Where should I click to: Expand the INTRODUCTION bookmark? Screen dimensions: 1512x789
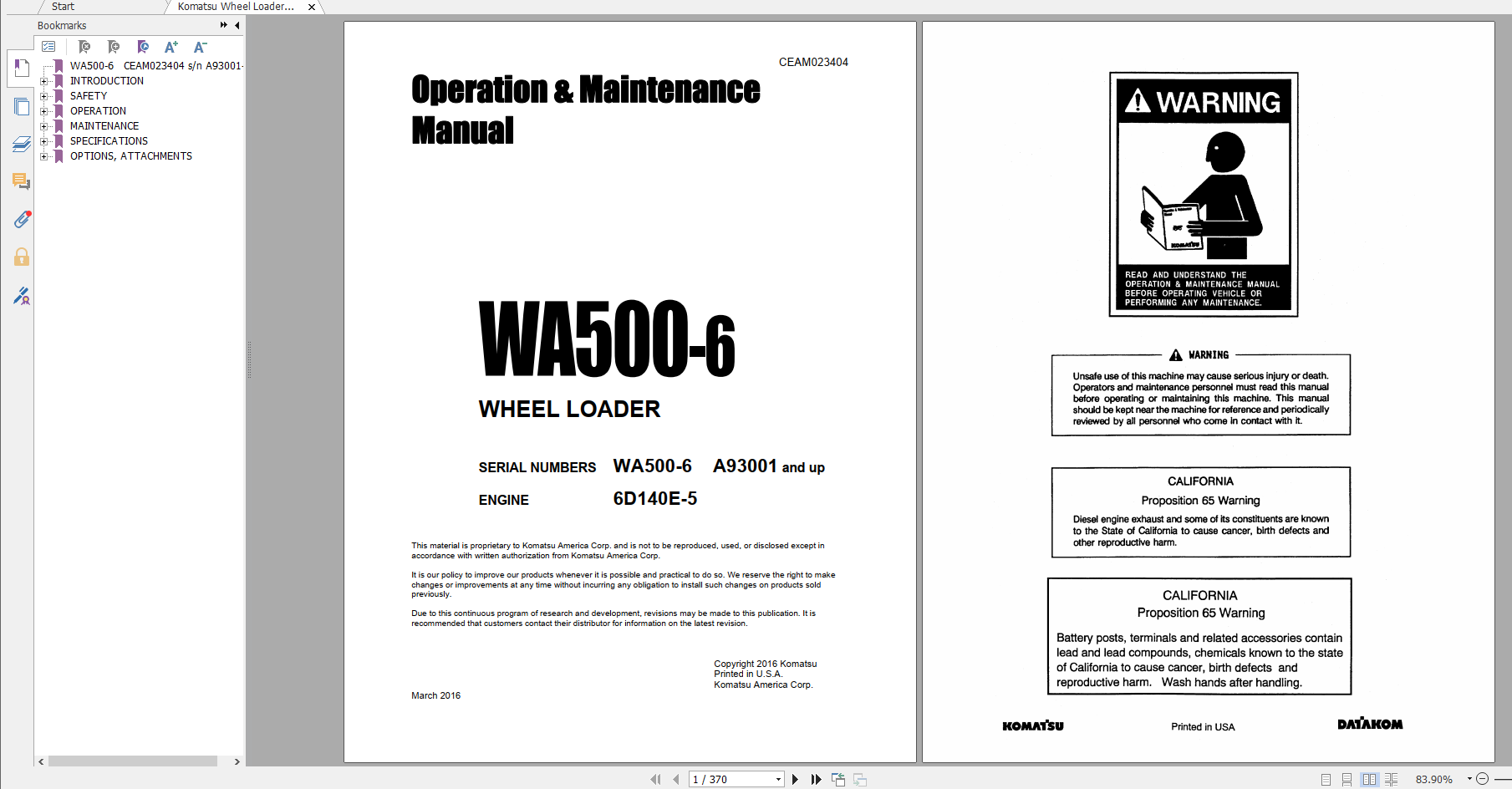(x=43, y=81)
